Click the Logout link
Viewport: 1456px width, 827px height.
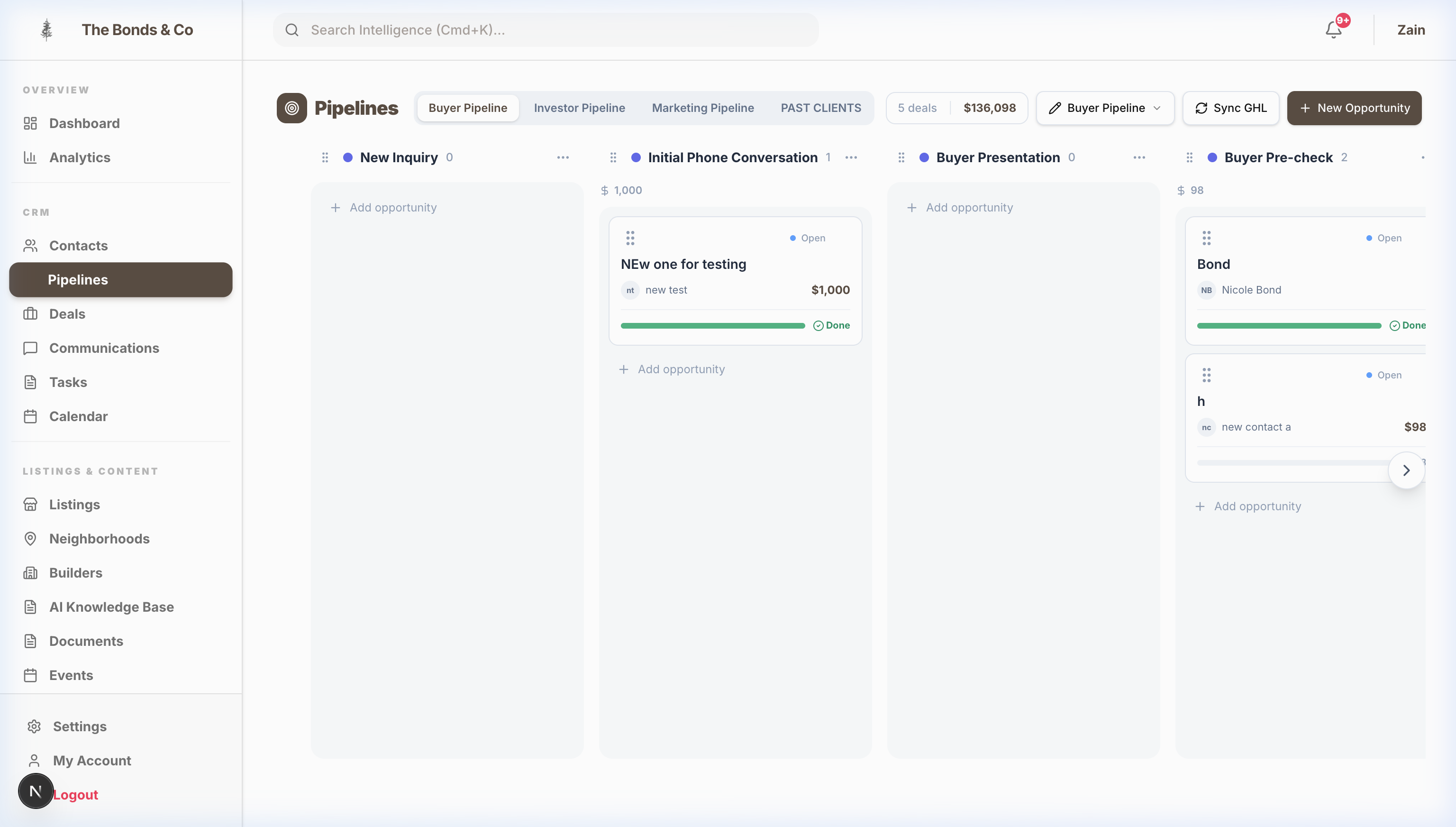75,795
